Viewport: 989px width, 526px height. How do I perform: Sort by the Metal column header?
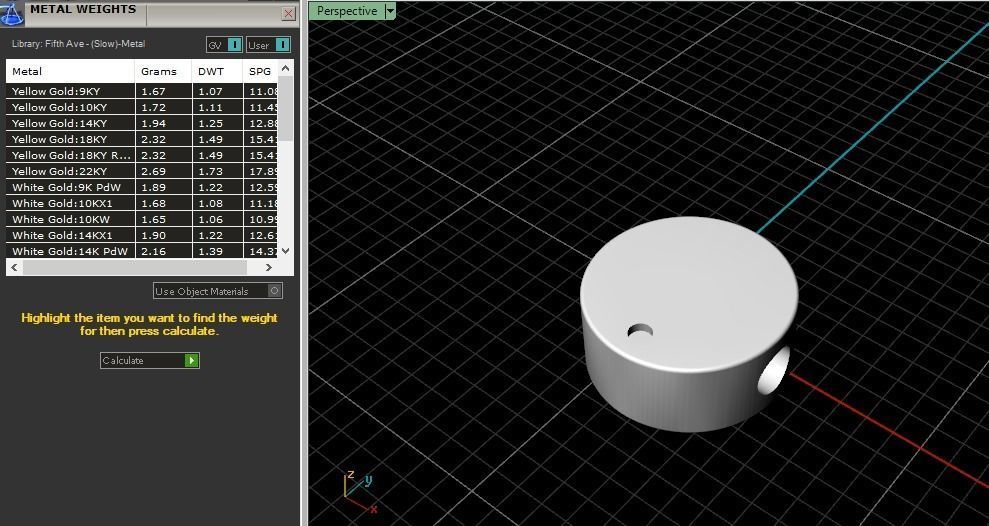pos(71,71)
